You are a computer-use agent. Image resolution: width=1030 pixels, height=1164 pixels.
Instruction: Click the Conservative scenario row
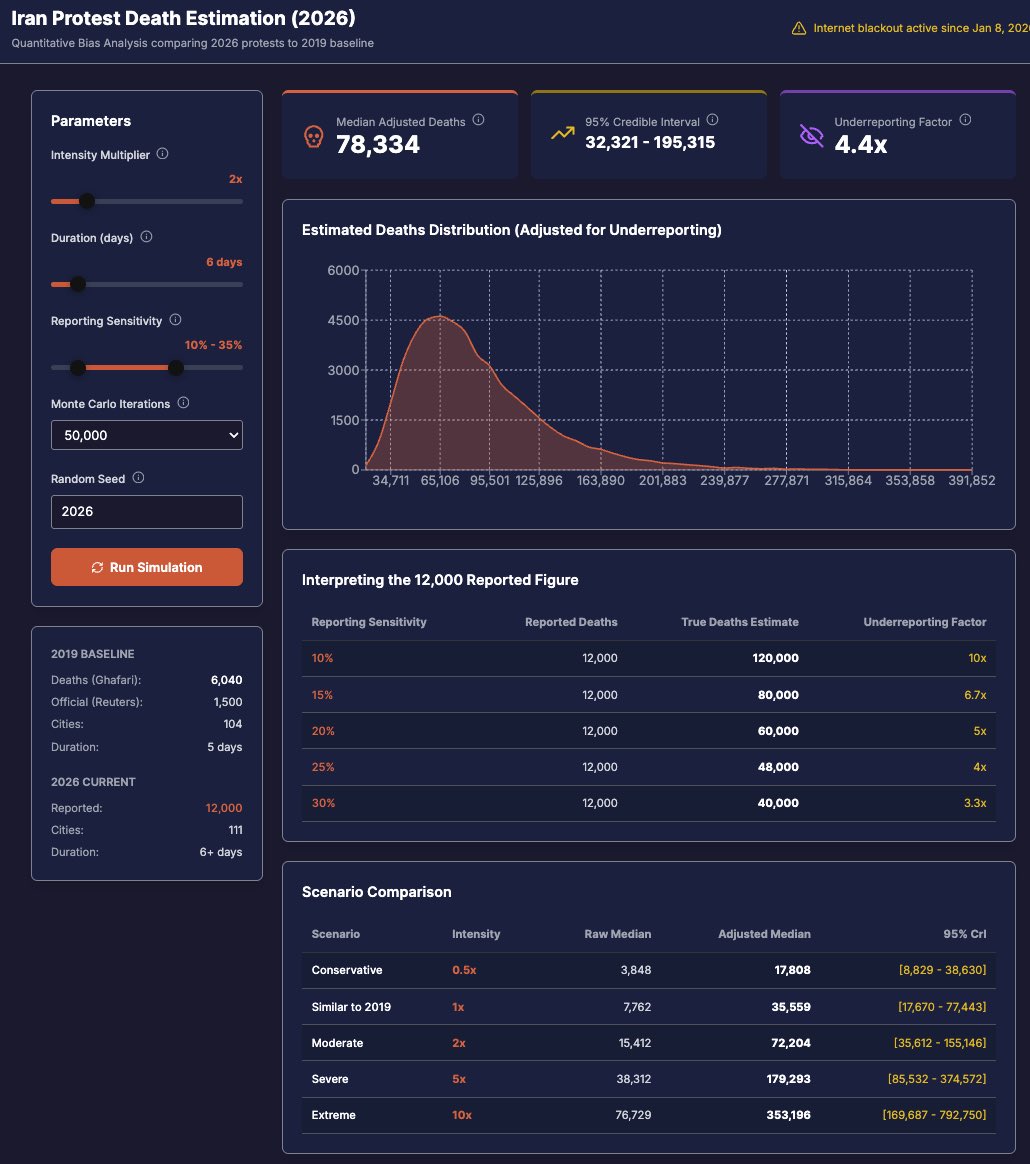click(648, 970)
